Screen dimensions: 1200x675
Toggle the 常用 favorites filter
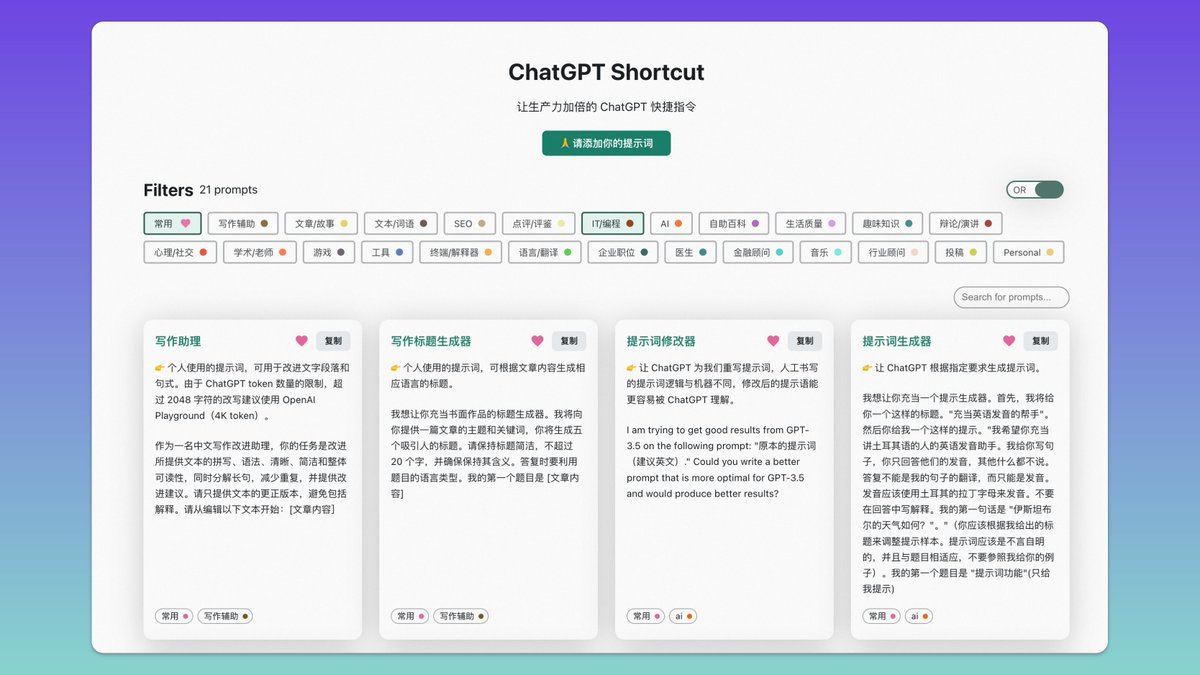click(x=172, y=224)
